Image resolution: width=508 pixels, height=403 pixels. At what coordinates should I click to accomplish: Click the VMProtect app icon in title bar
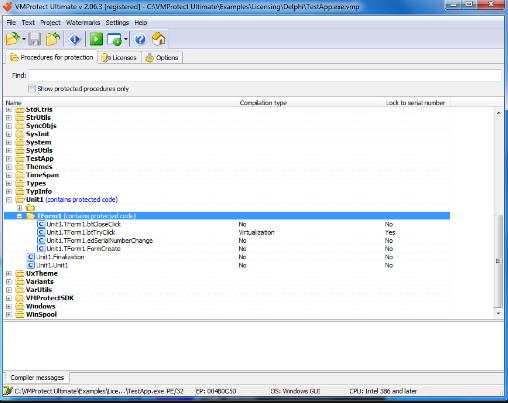point(7,6)
